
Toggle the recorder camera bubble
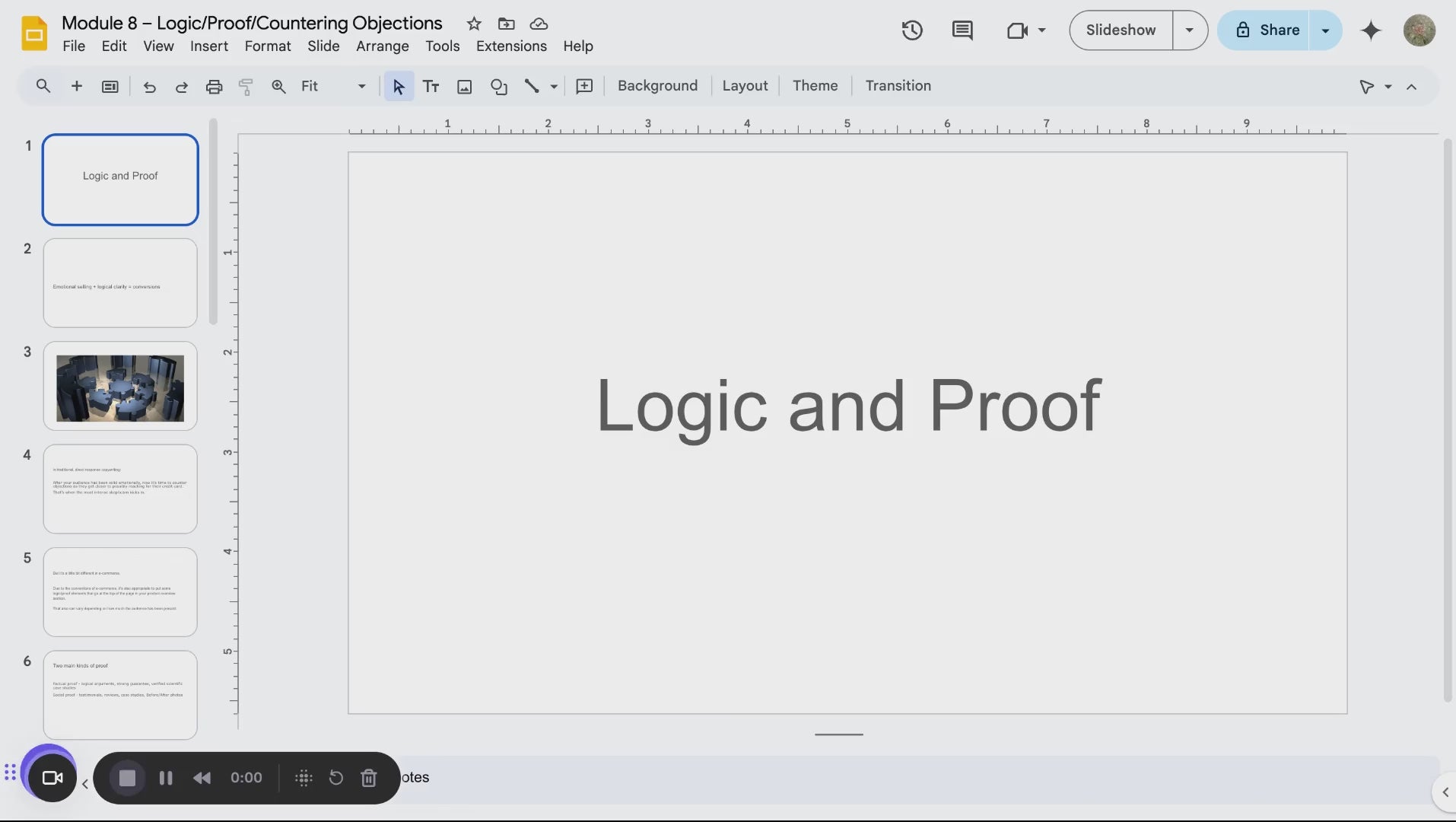[52, 776]
